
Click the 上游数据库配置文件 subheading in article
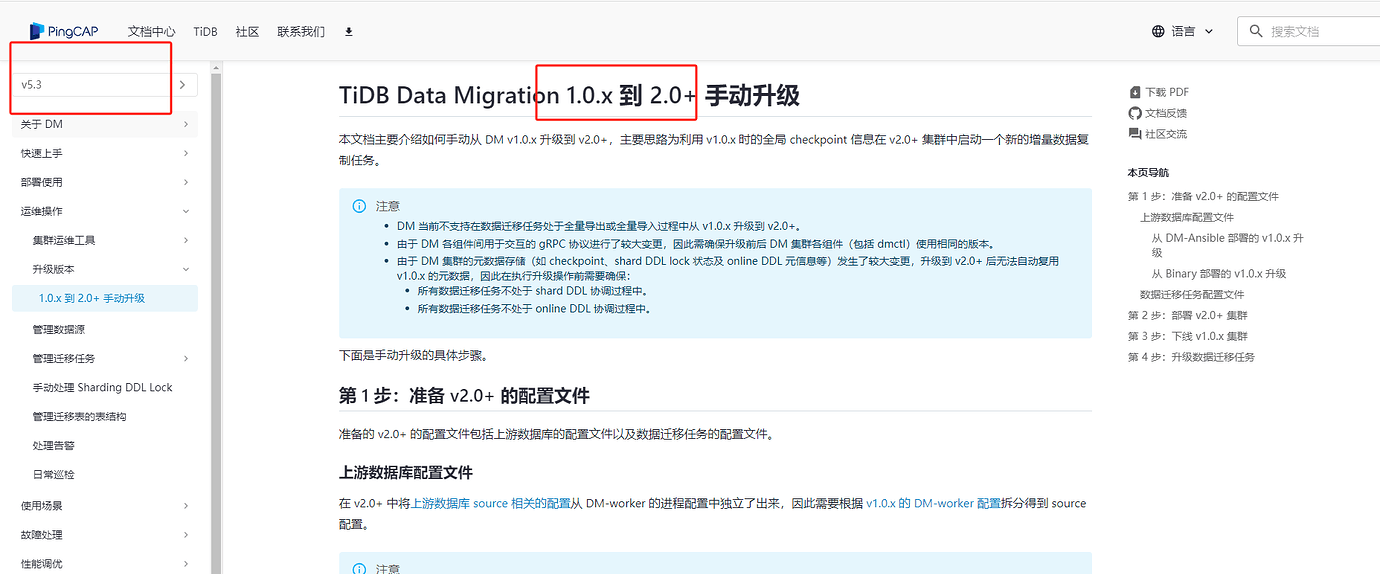pyautogui.click(x=406, y=472)
